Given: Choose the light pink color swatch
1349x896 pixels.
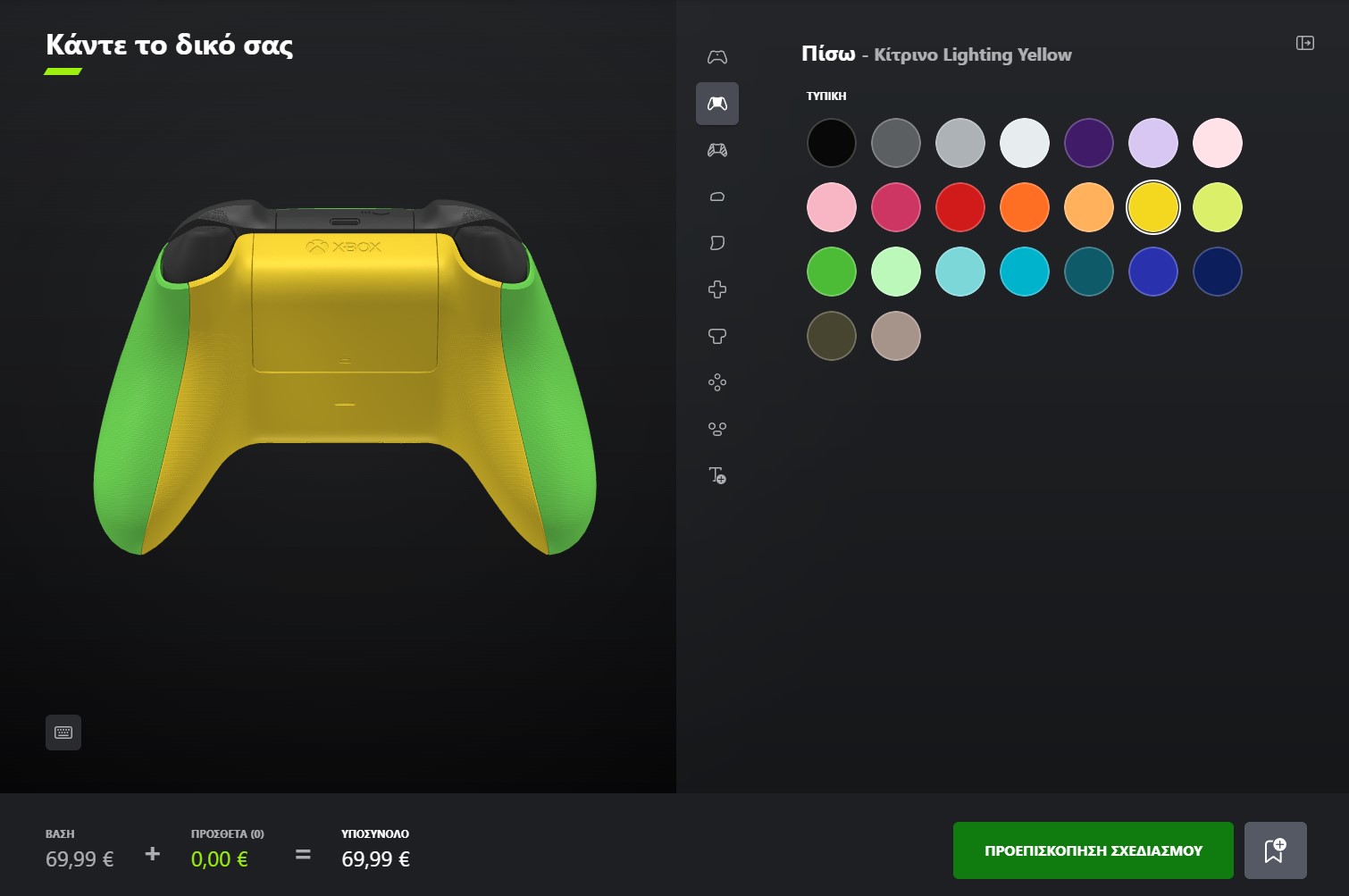Looking at the screenshot, I should (x=831, y=206).
